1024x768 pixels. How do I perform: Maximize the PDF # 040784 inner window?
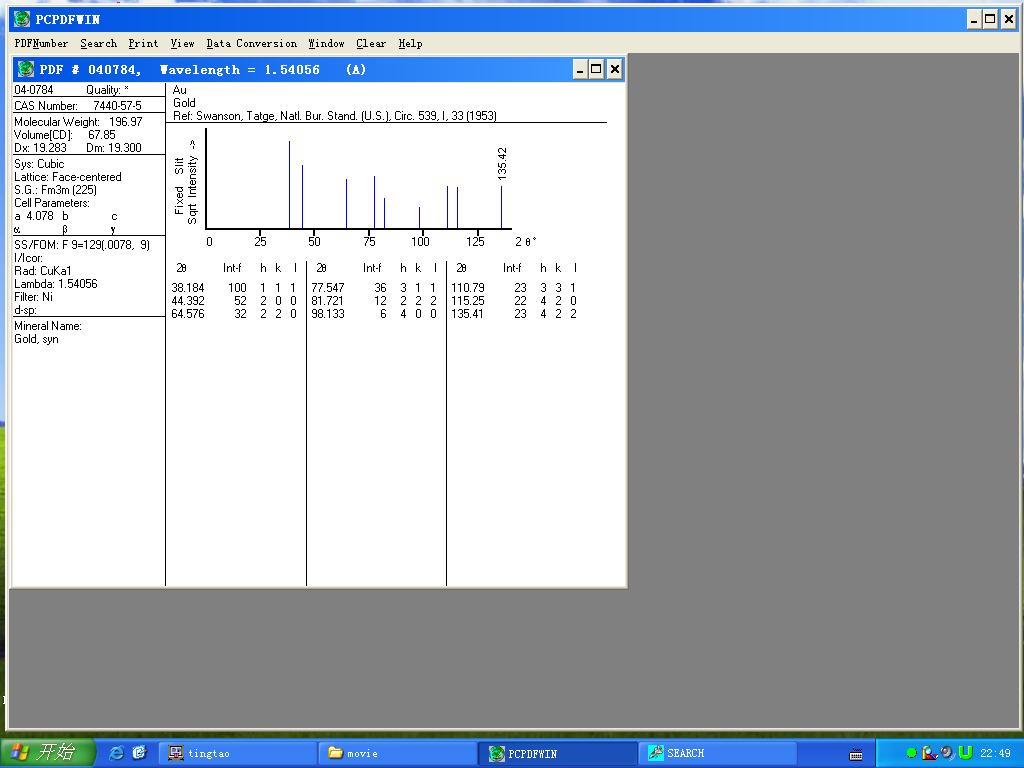(596, 69)
